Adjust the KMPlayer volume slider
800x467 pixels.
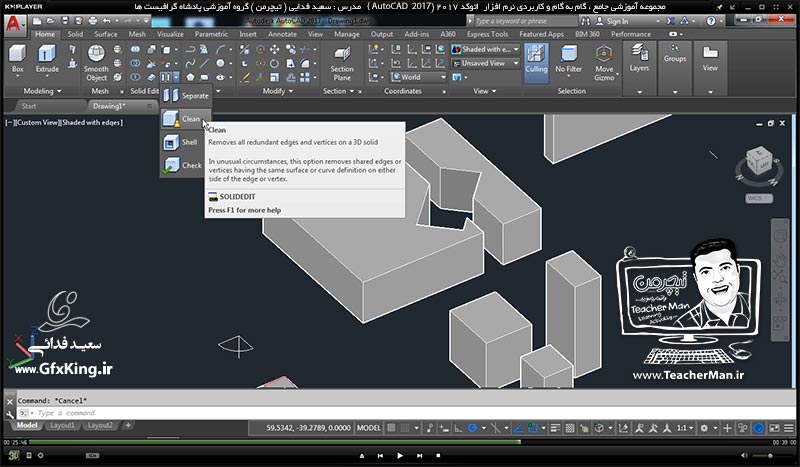769,455
